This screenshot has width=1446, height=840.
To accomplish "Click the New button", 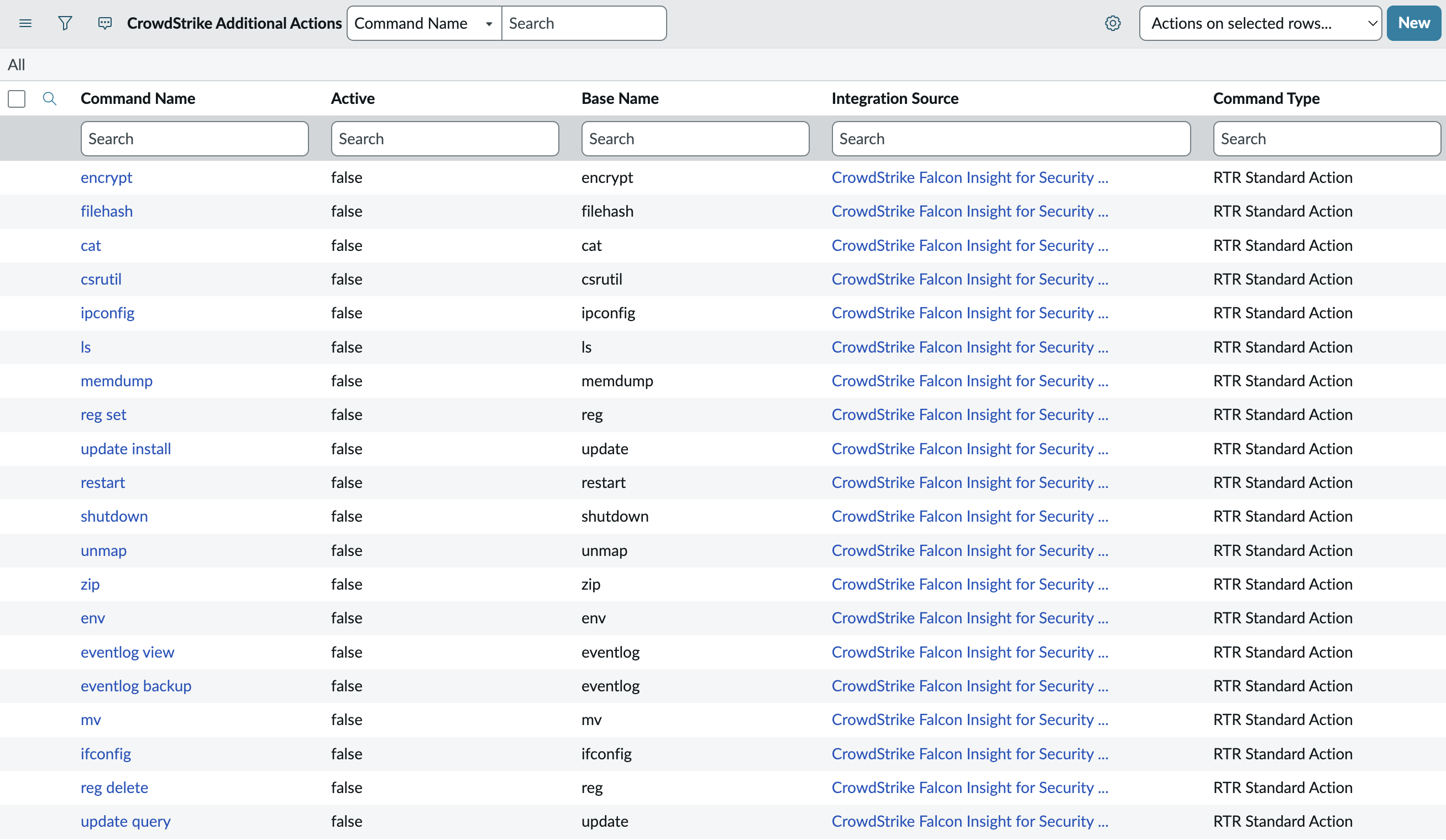I will click(1413, 24).
